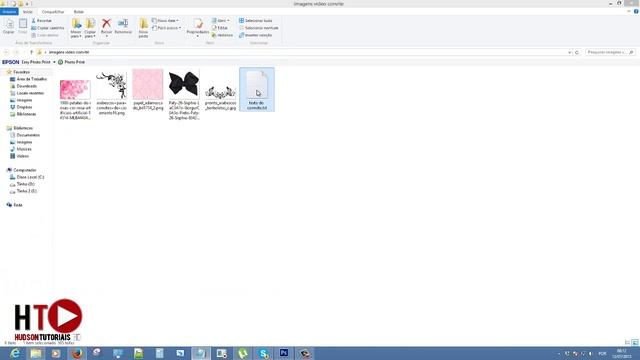Viewport: 640px width, 360px height.
Task: Select Downloads in the navigation pane
Action: [23, 86]
